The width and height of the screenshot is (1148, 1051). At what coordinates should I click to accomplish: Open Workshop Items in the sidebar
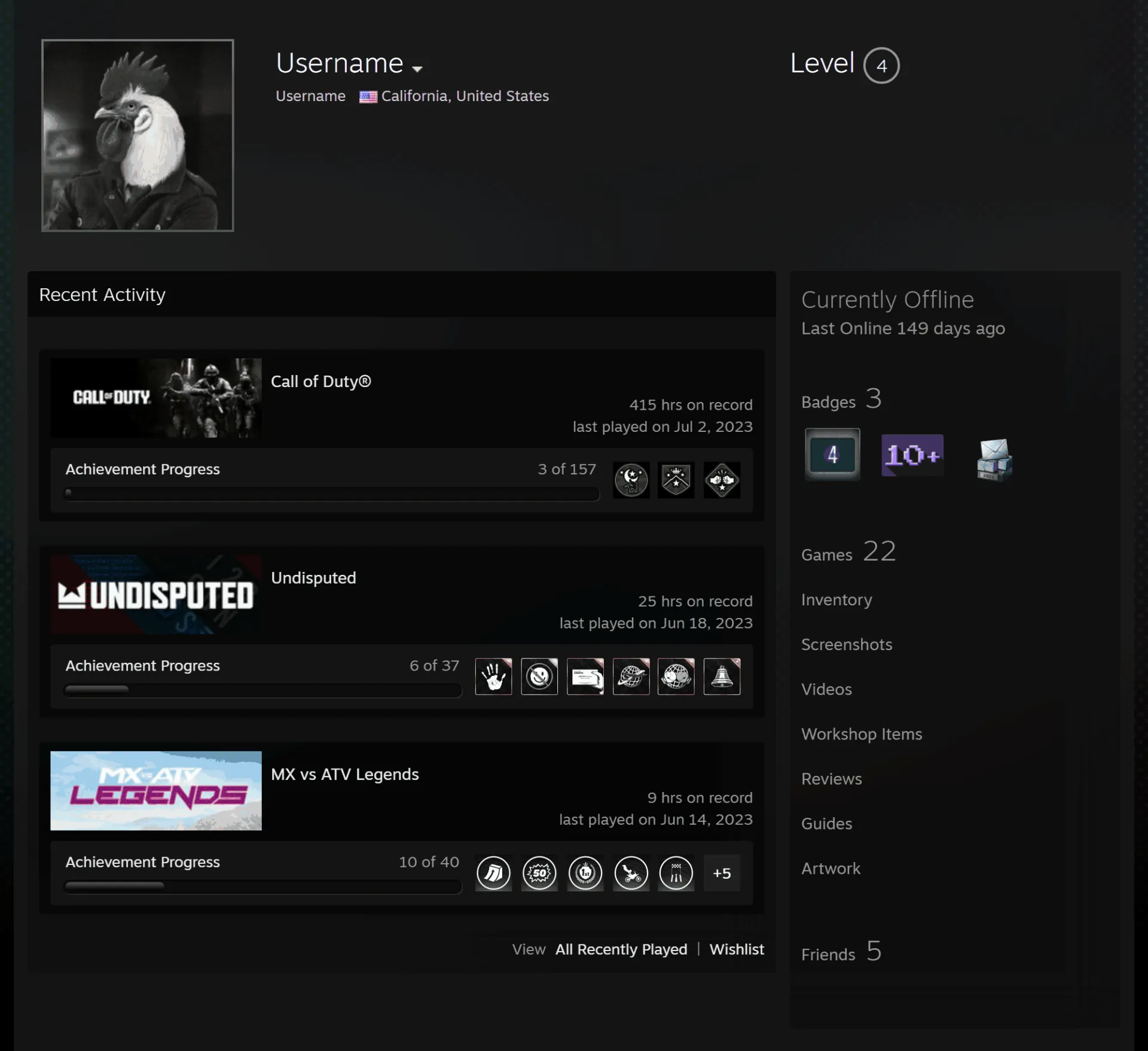pos(862,734)
